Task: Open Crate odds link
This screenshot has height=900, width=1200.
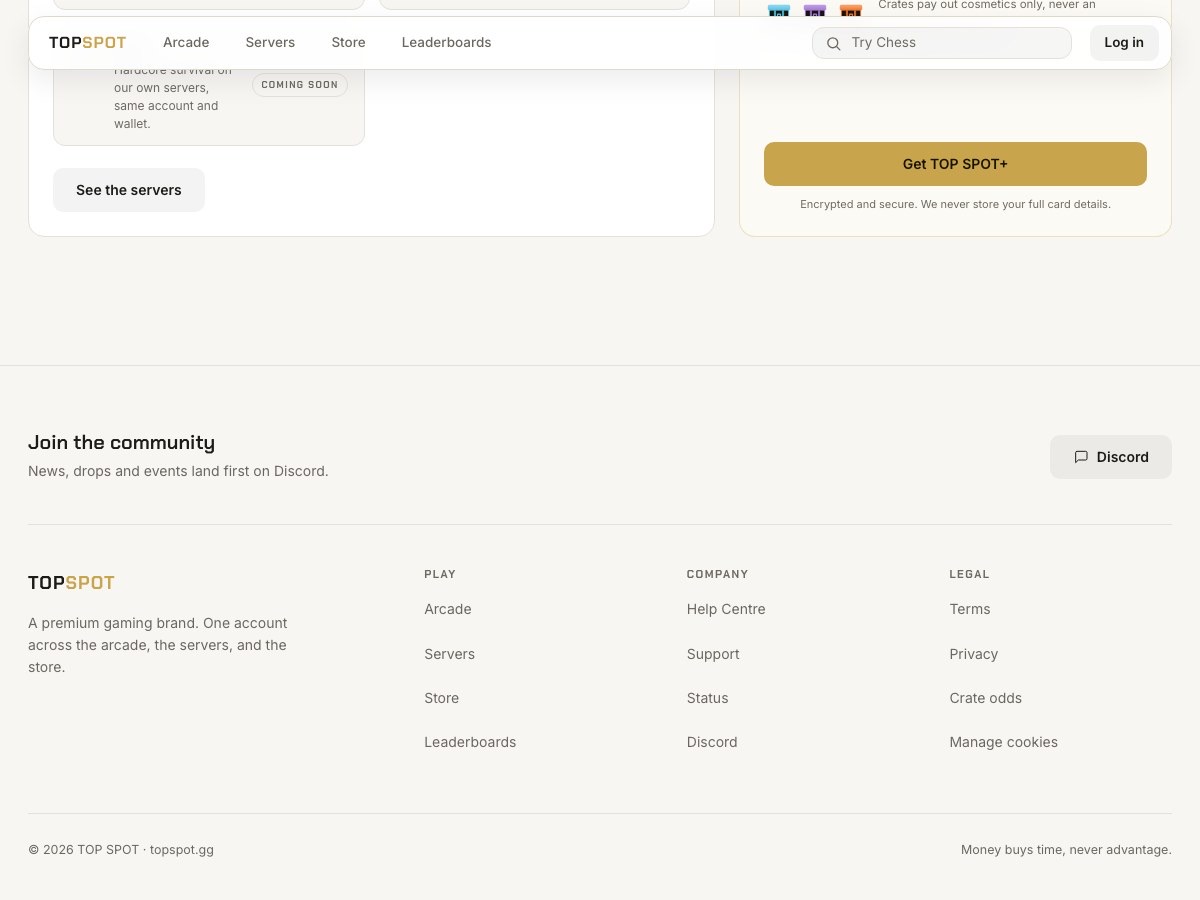Action: pyautogui.click(x=986, y=698)
